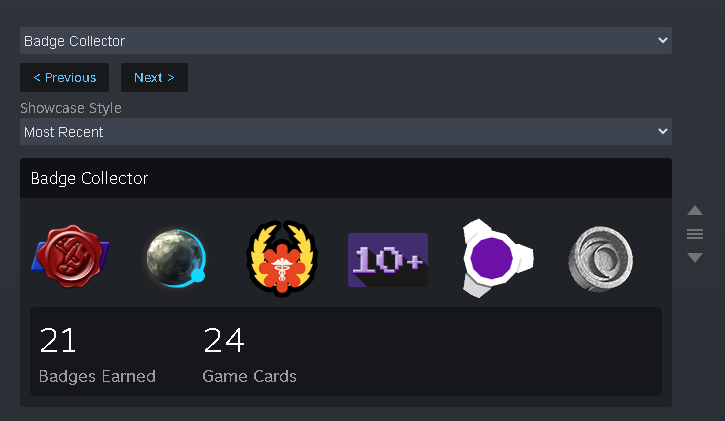Select the planet orbit badge icon

coord(176,258)
